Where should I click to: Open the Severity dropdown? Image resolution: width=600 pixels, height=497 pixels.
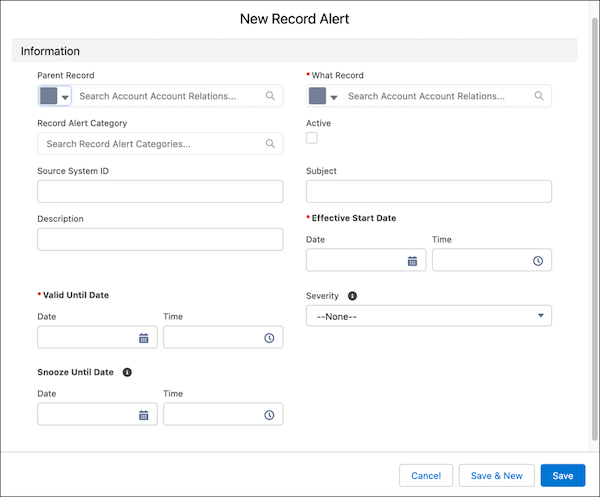[x=428, y=316]
